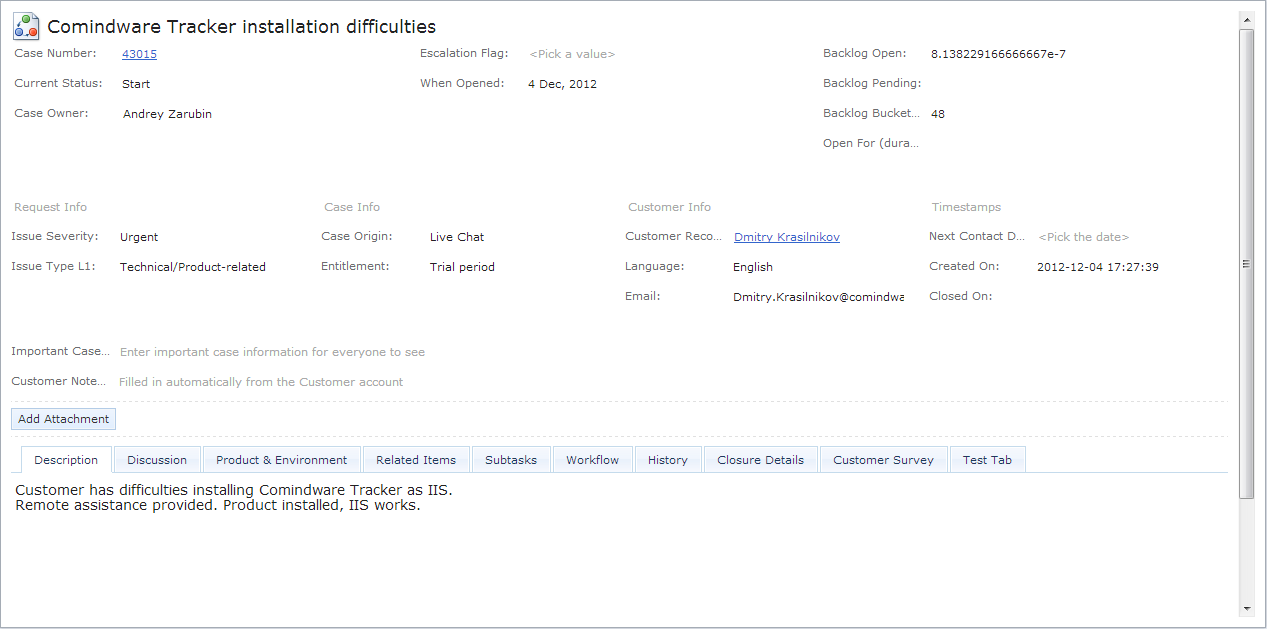Switch to the Description tab
The height and width of the screenshot is (629, 1267).
66,460
